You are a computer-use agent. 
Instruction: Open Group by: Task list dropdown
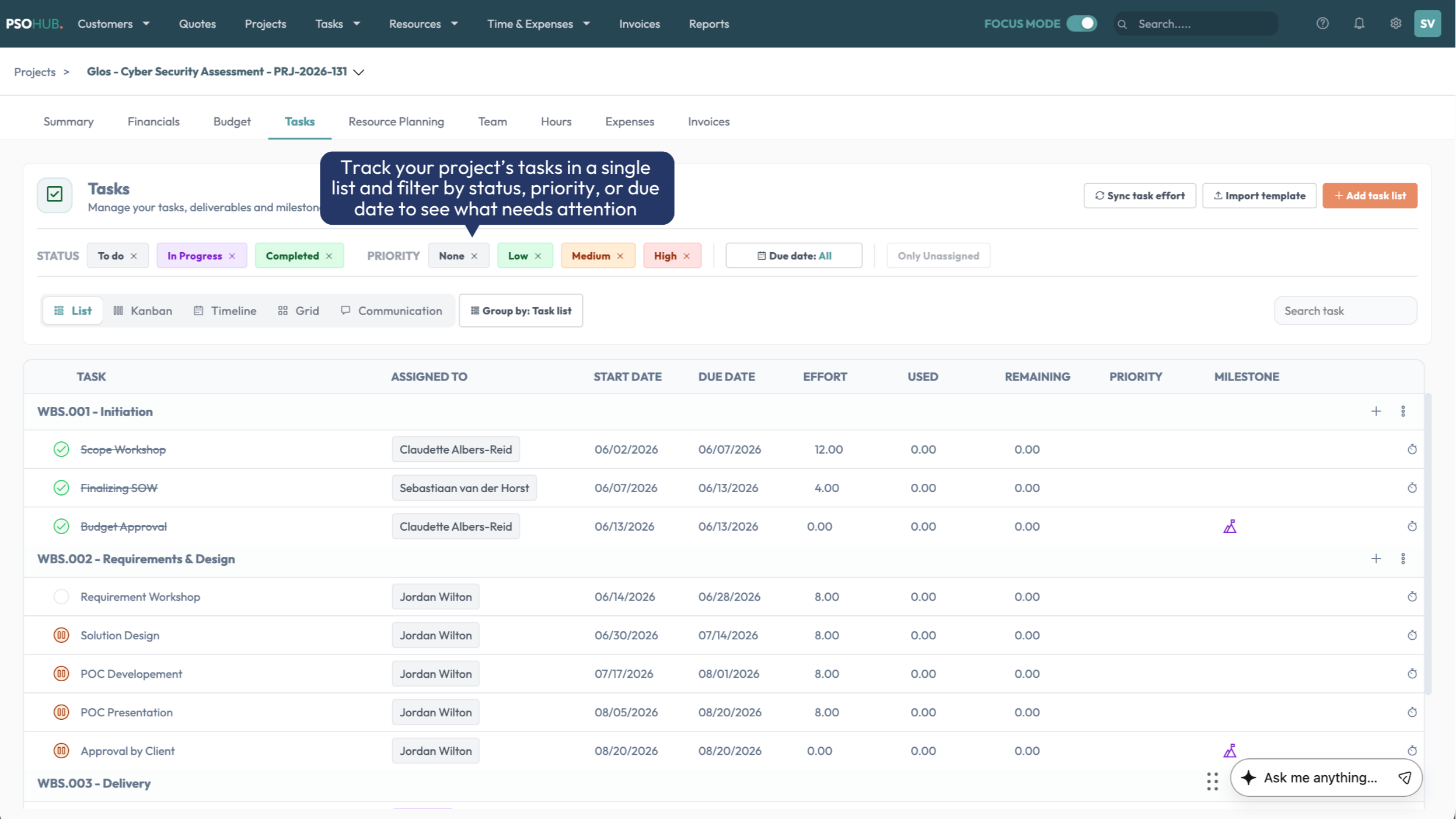(x=521, y=311)
